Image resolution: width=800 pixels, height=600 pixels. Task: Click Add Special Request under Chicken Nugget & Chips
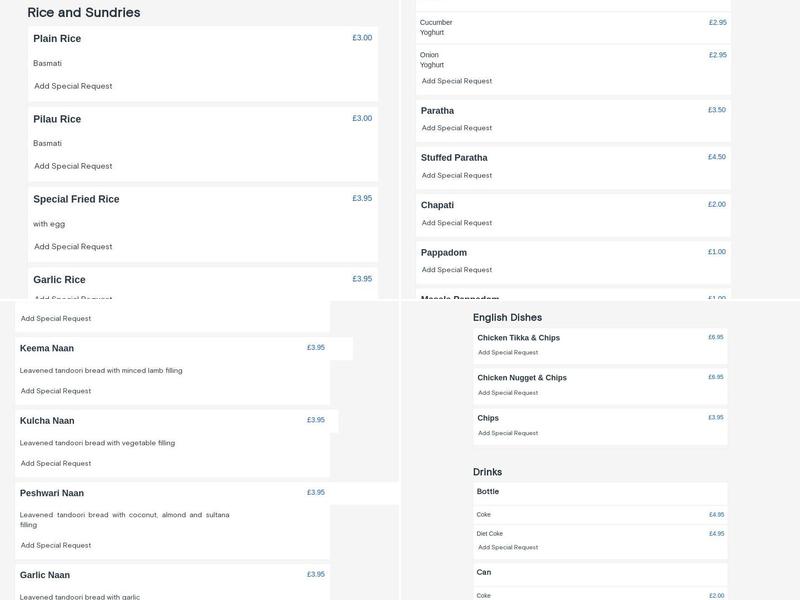[508, 393]
